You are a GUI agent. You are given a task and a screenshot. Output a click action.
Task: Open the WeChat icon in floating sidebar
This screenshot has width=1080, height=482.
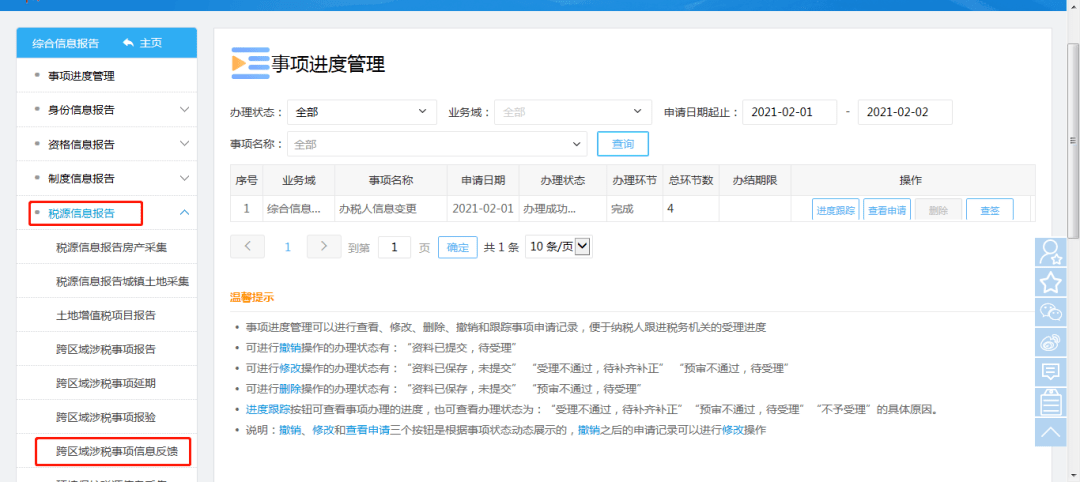tap(1050, 312)
